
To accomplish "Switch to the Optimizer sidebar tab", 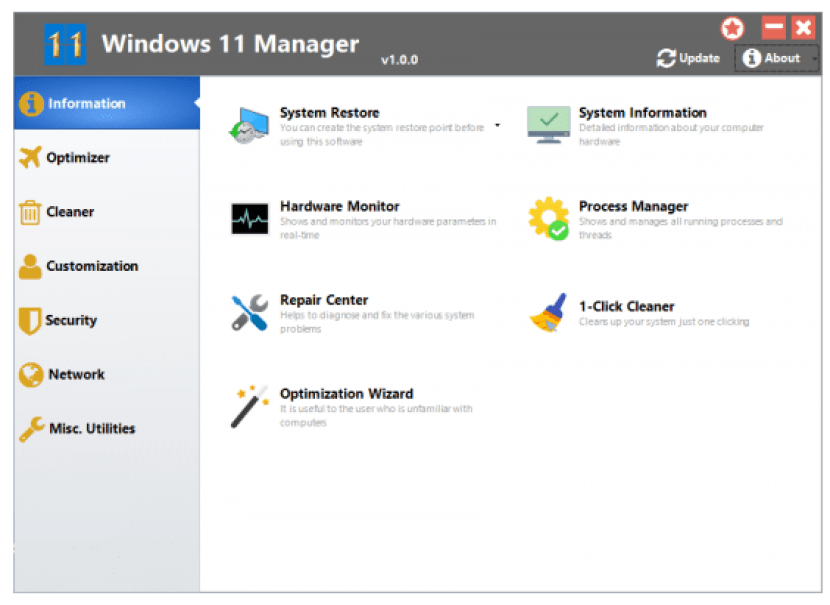I will [x=78, y=158].
